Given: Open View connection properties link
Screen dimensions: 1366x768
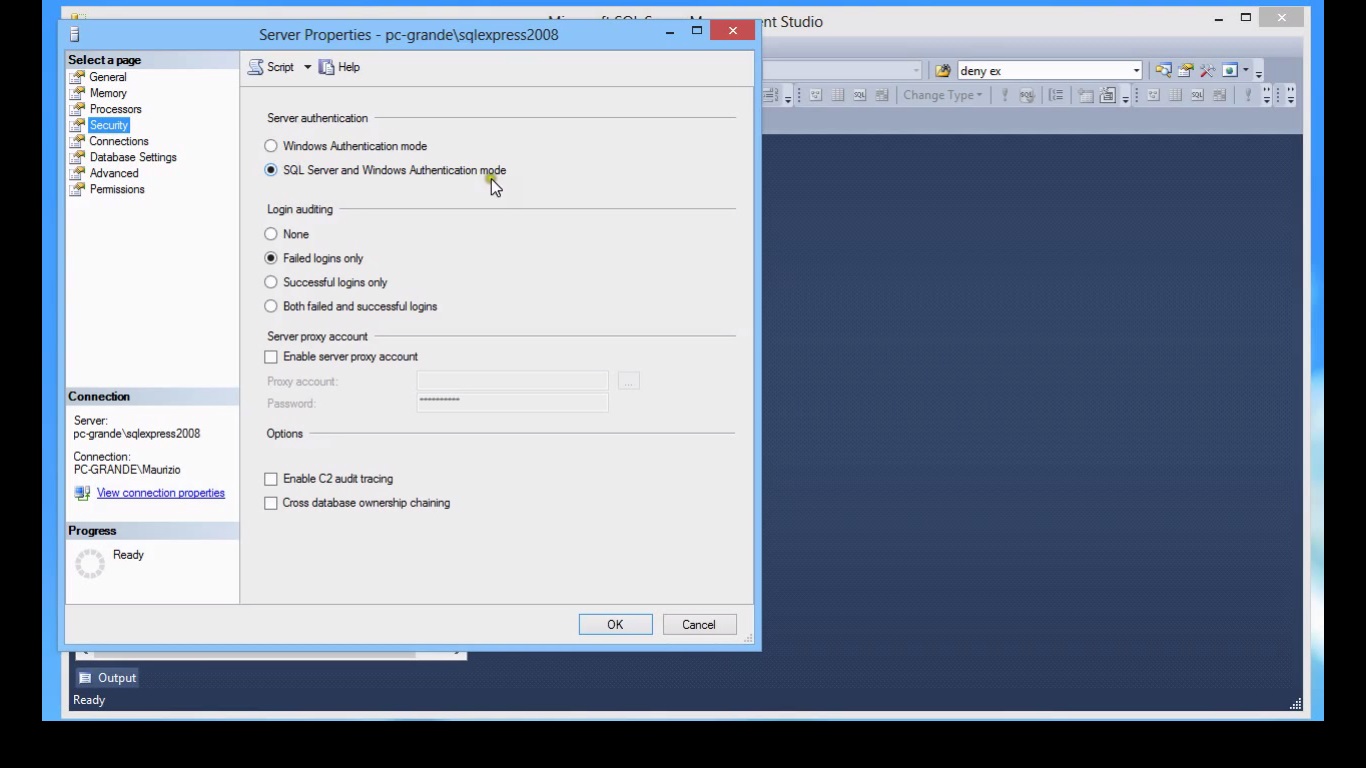Looking at the screenshot, I should [x=161, y=493].
